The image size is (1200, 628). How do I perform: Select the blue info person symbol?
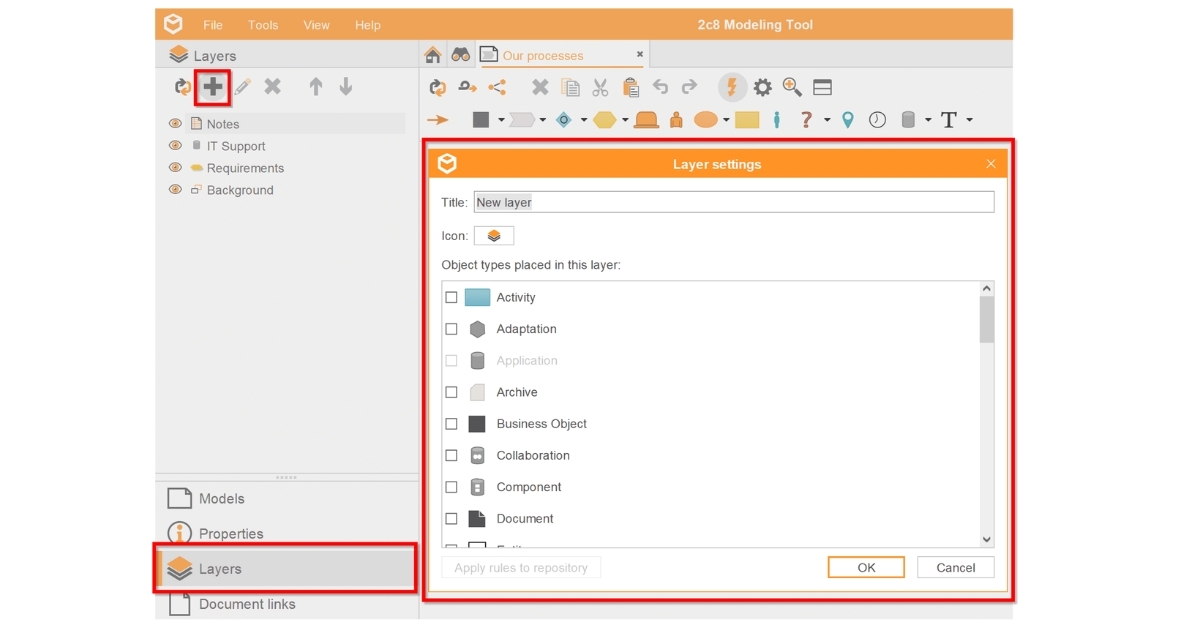tap(777, 120)
